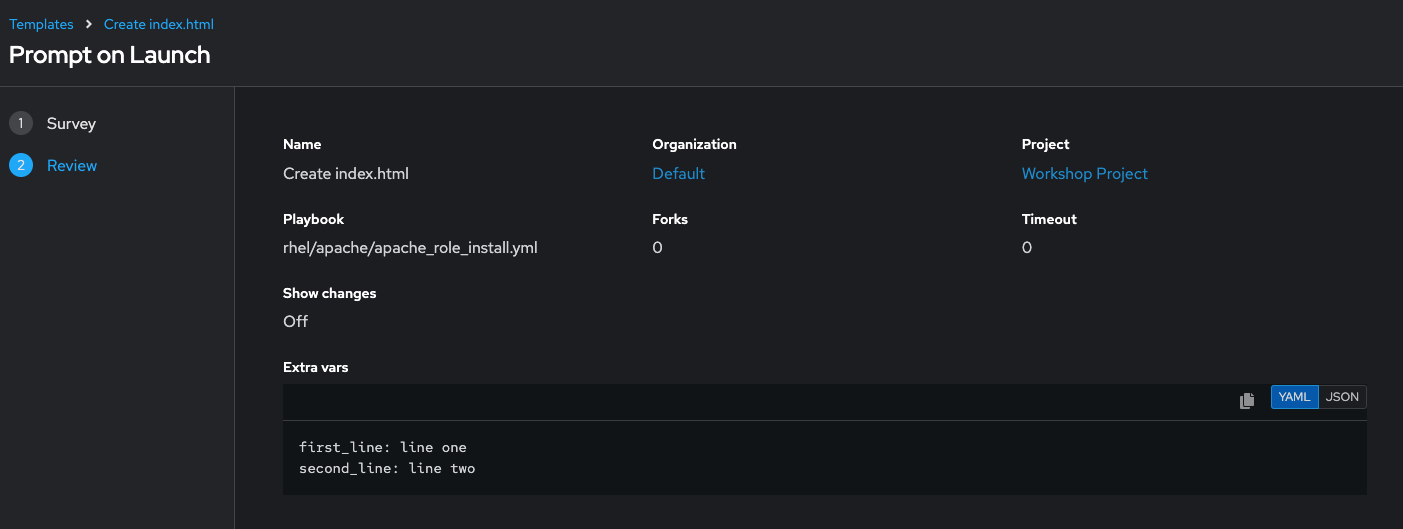The image size is (1403, 529).
Task: Open the Default organization link
Action: (x=678, y=174)
